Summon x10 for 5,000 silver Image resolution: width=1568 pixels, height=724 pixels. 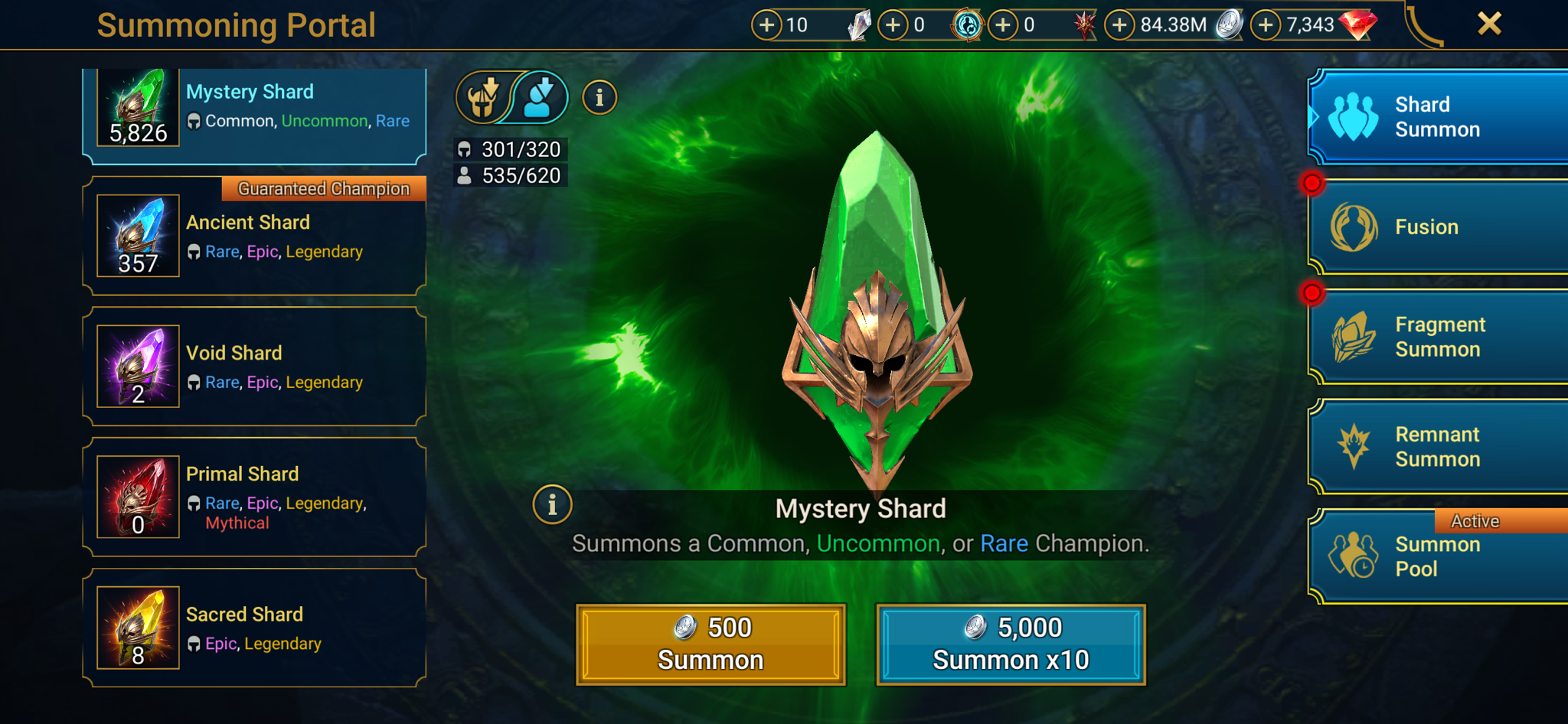tap(1011, 644)
